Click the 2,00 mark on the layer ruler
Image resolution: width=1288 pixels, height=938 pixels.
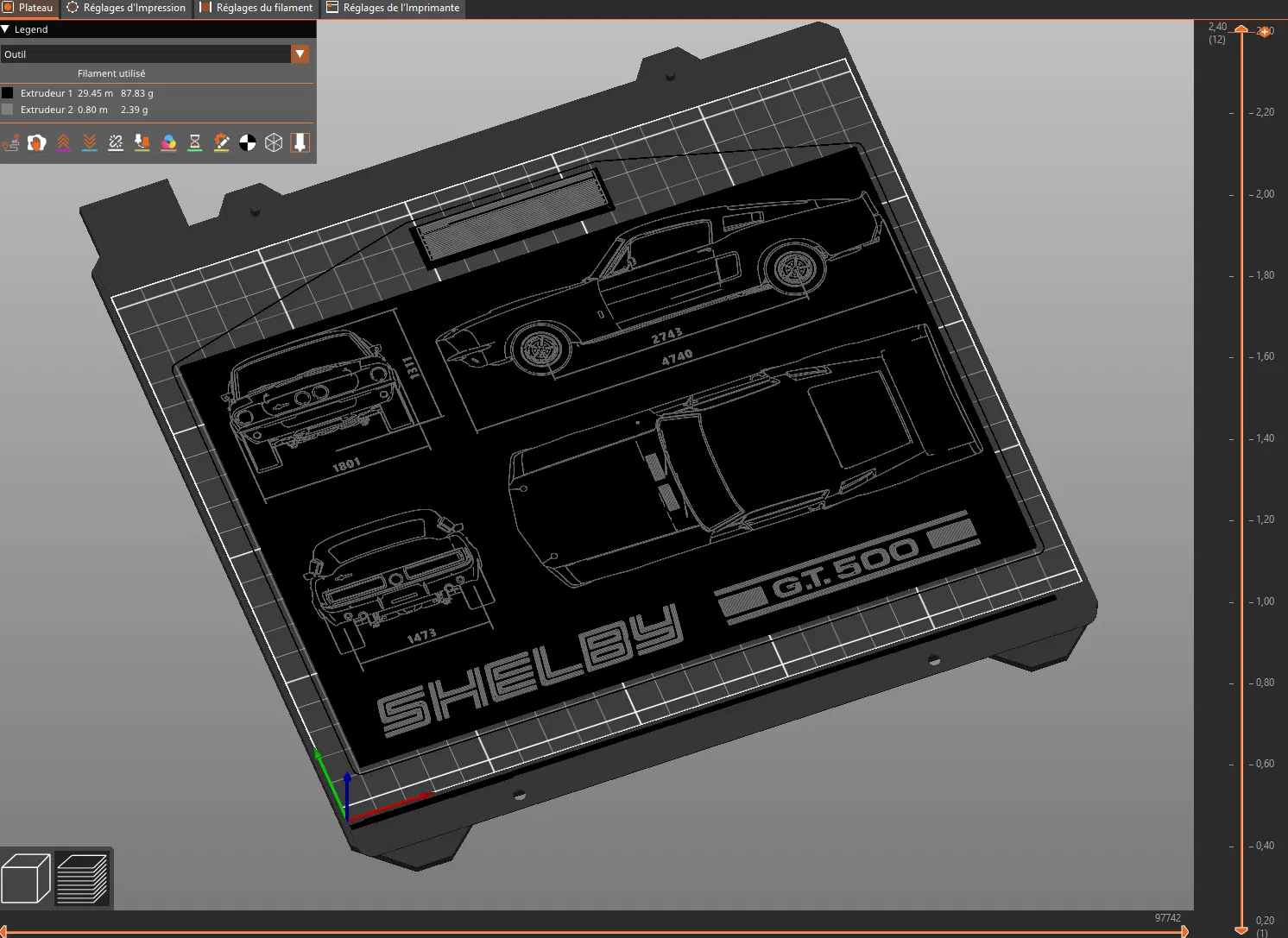pos(1265,194)
